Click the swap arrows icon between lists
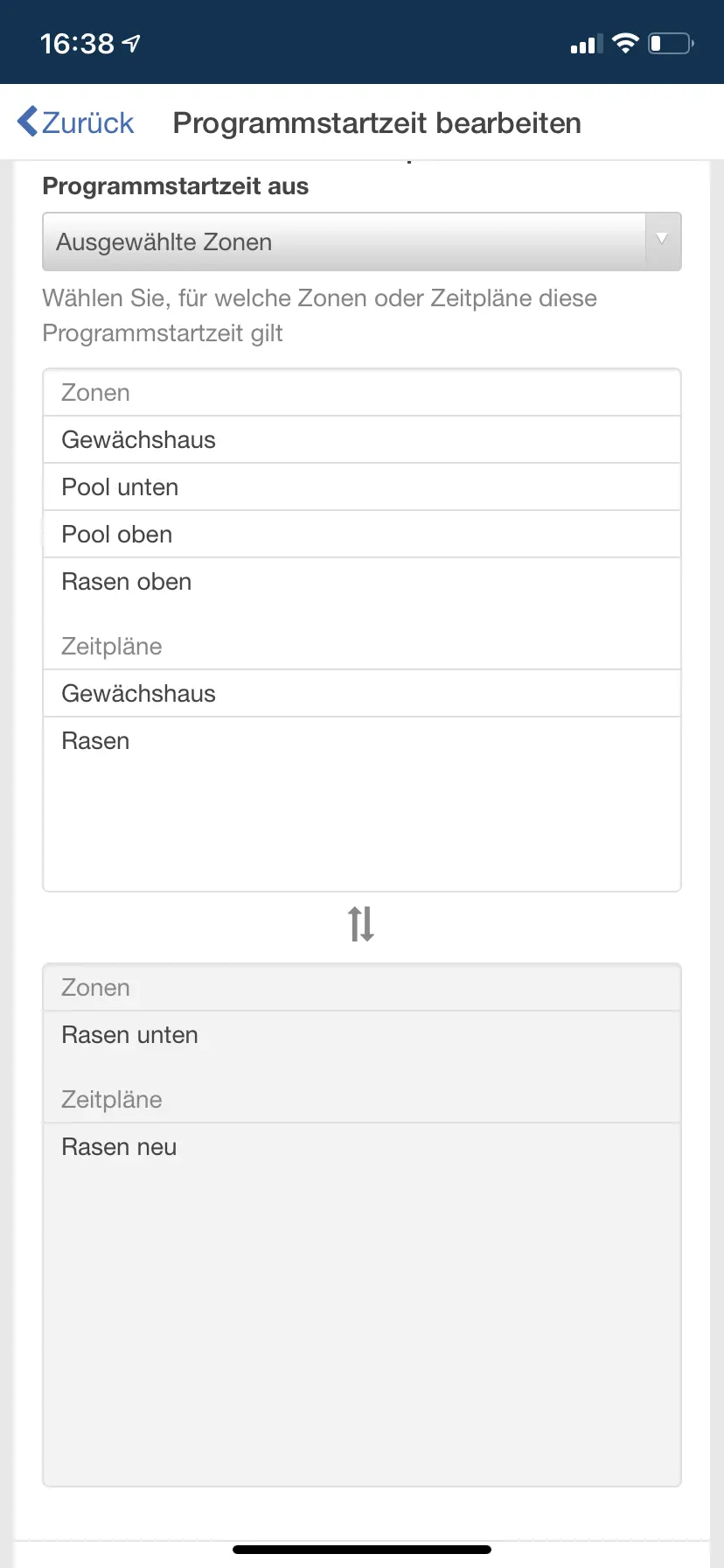 [x=361, y=924]
